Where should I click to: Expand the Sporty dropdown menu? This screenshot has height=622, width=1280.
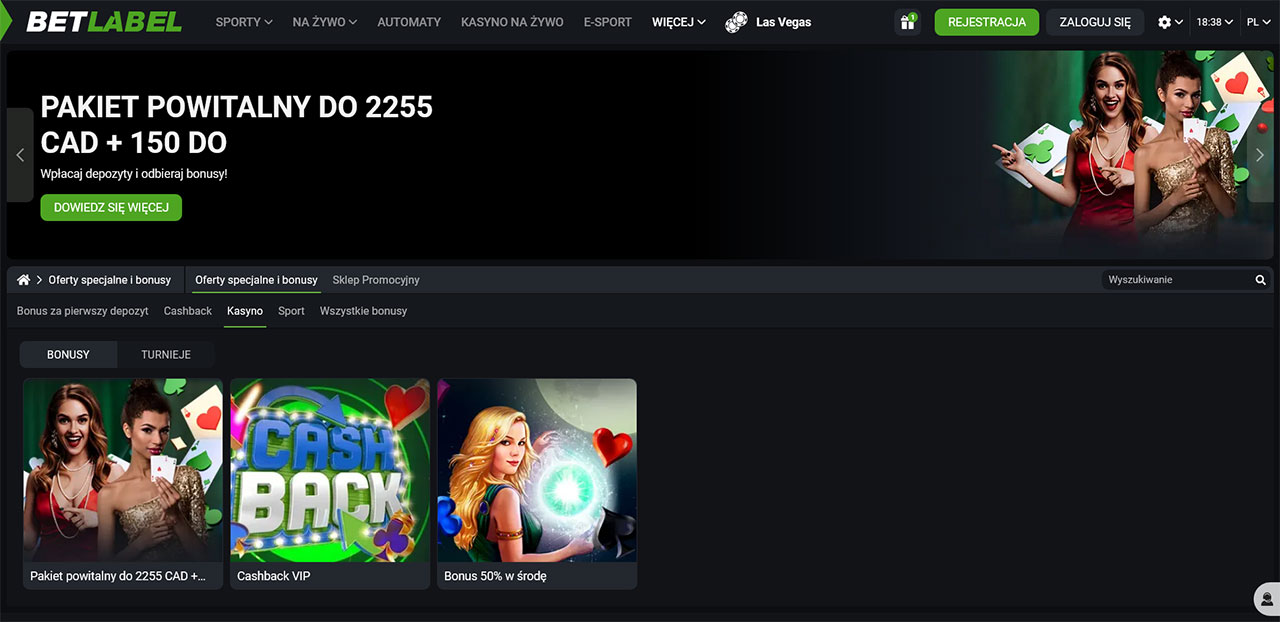click(x=243, y=22)
